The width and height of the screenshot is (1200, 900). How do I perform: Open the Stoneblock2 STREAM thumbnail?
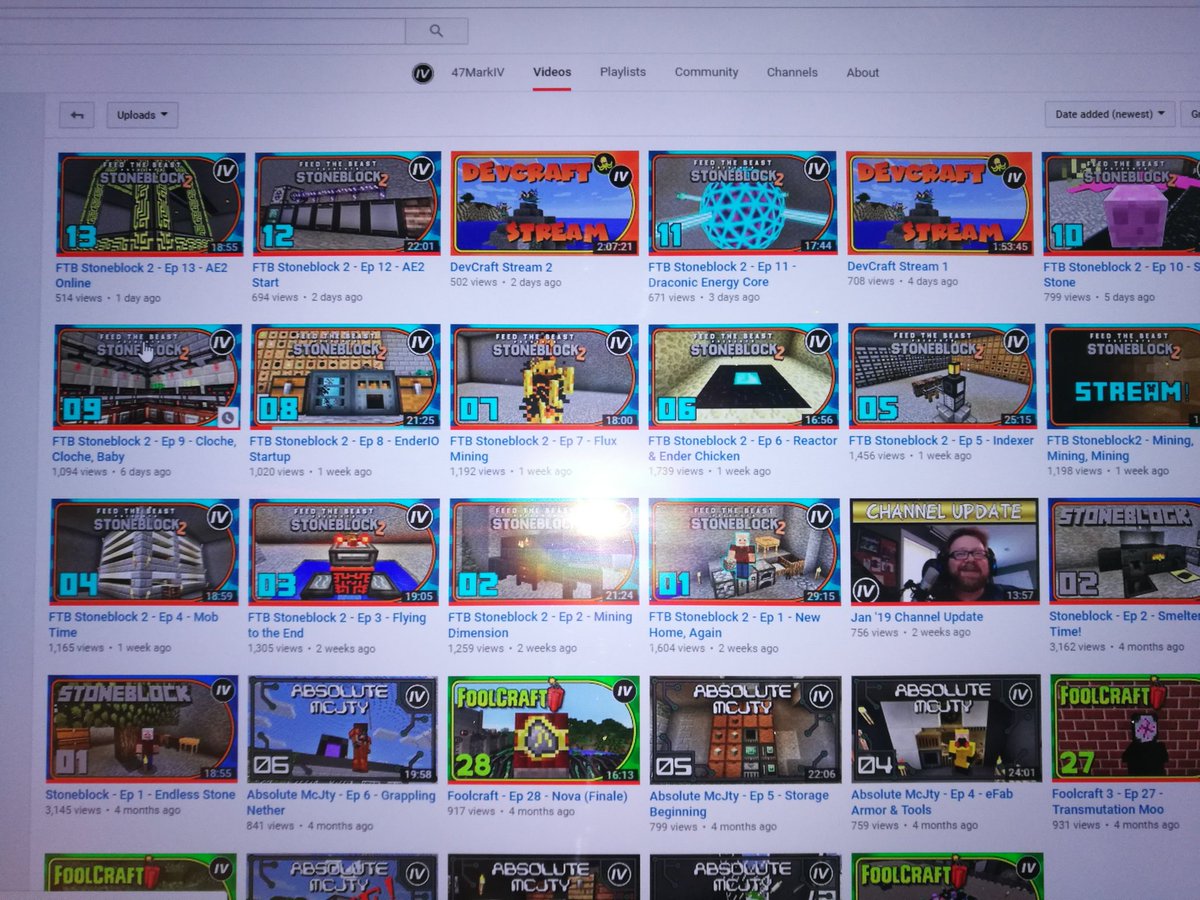click(x=1123, y=376)
